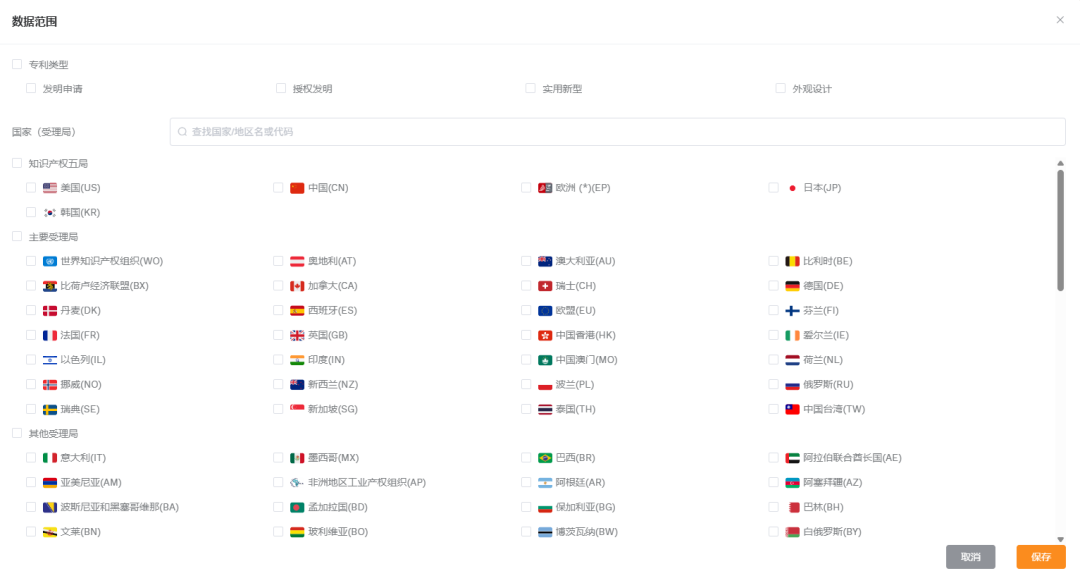The width and height of the screenshot is (1080, 583).
Task: Click the Belgium (BE) flag icon
Action: [792, 261]
